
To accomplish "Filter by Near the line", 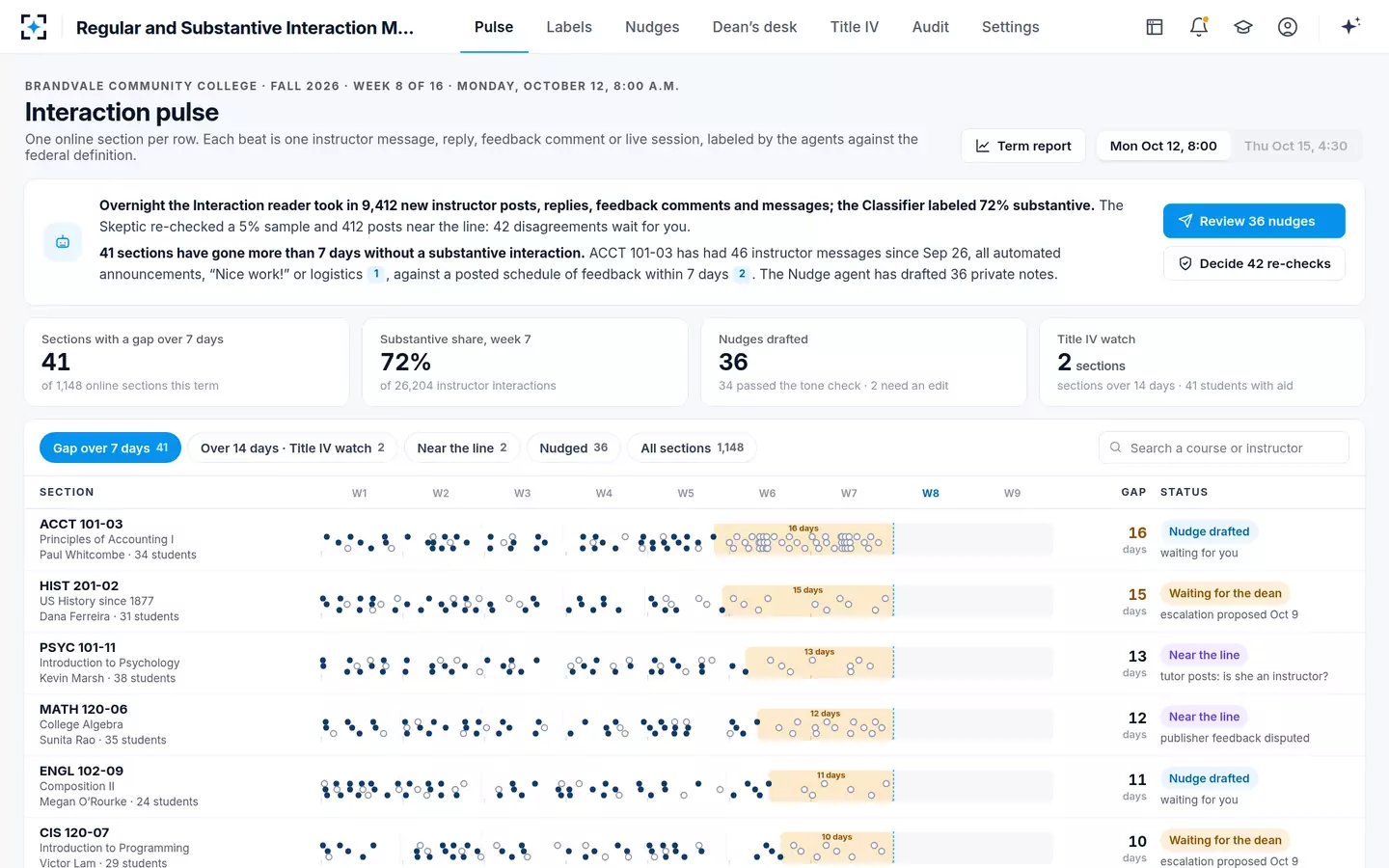I will point(462,448).
